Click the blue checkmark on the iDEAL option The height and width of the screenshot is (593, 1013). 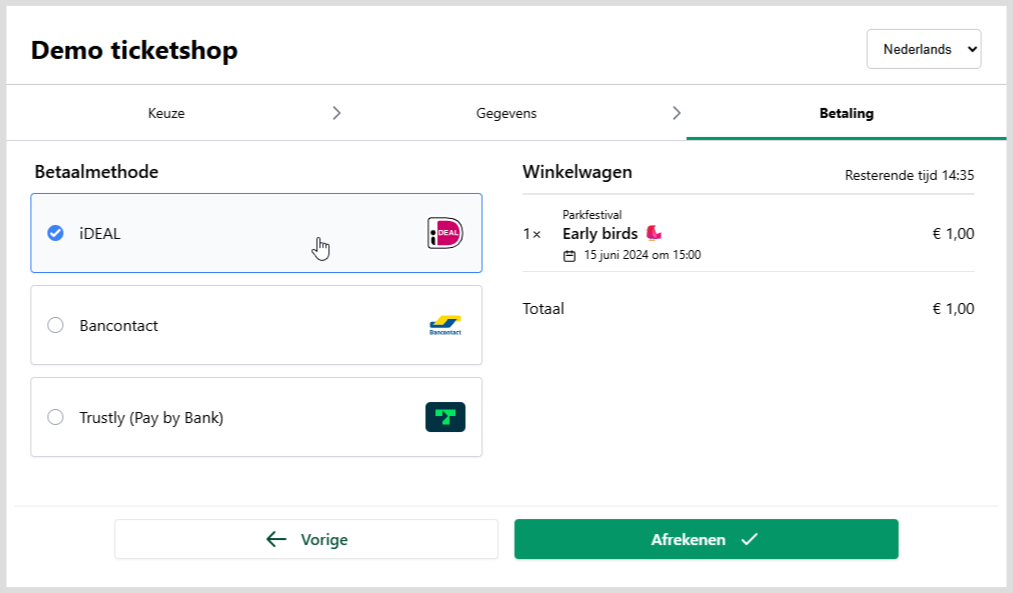(56, 232)
